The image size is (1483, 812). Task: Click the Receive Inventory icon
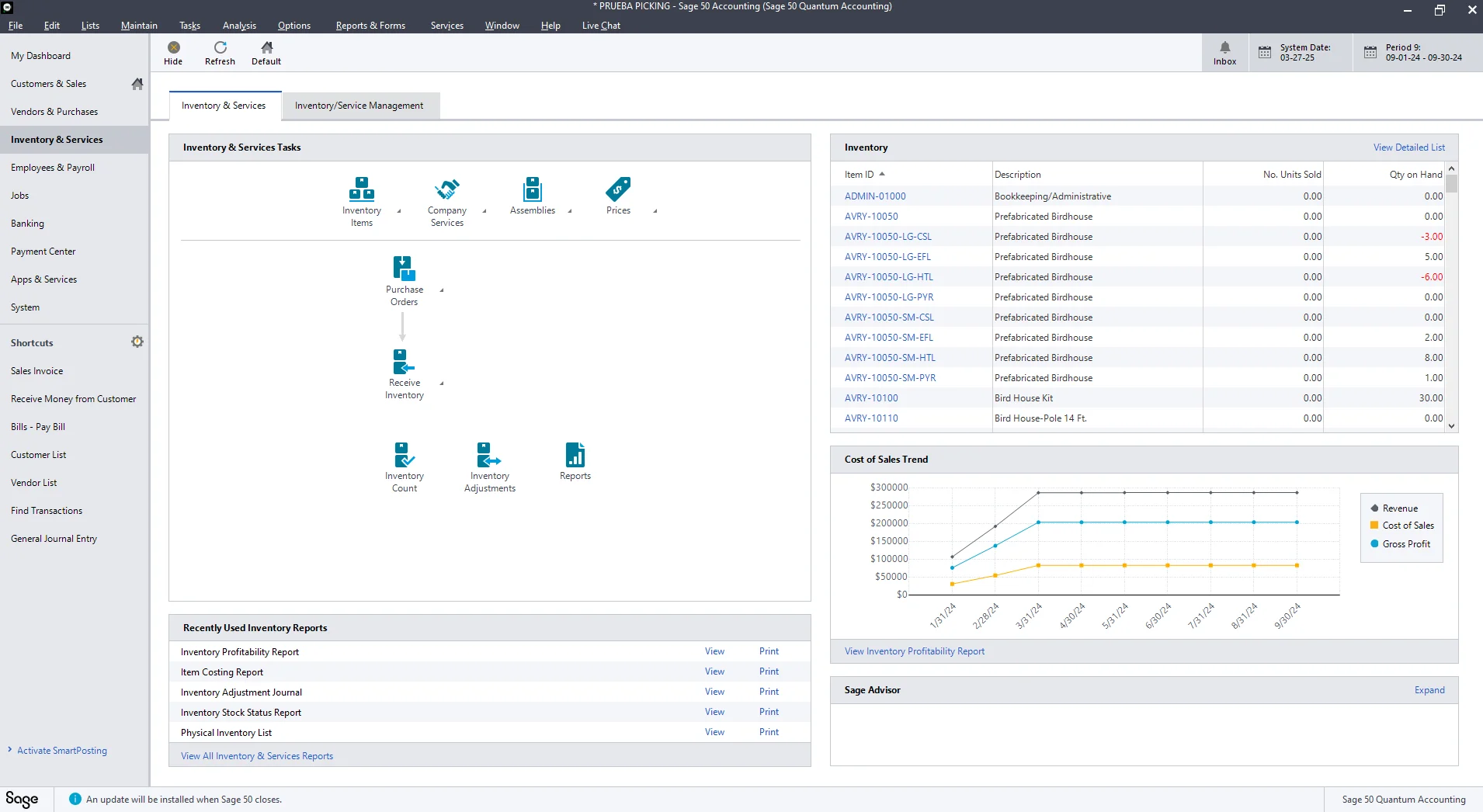pyautogui.click(x=405, y=362)
